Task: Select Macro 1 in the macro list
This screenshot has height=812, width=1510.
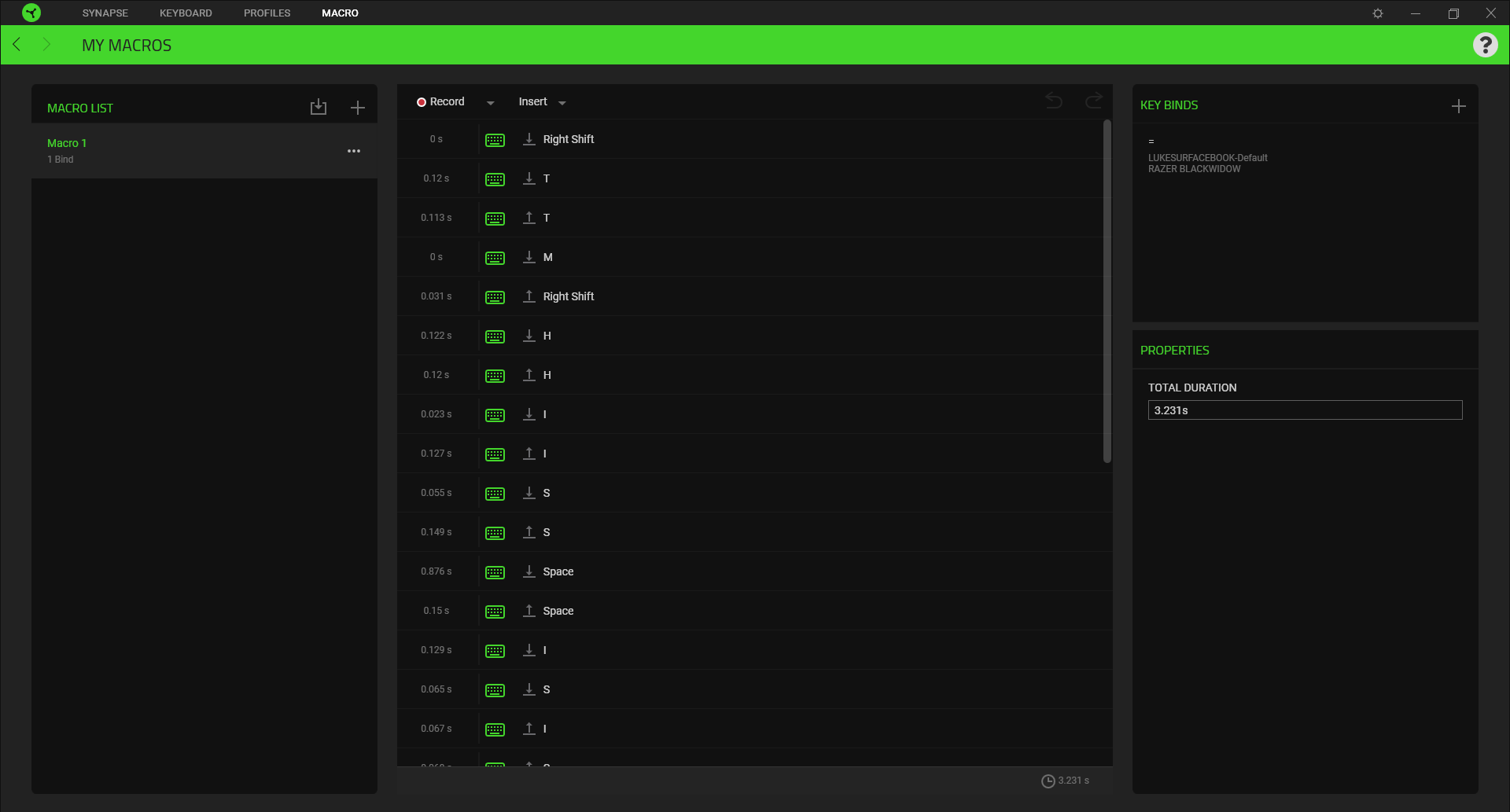Action: click(67, 143)
